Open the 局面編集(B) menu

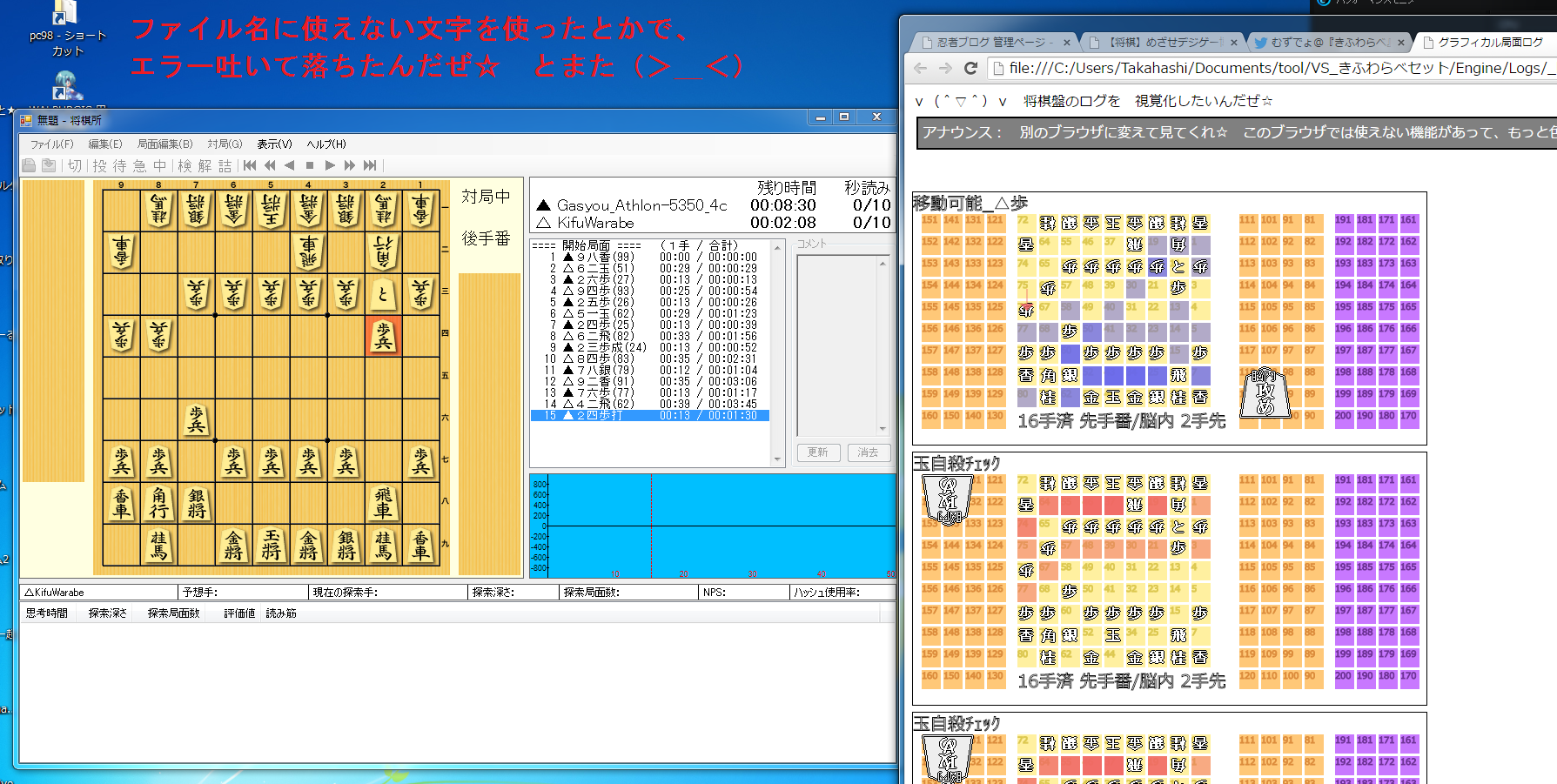coord(164,144)
